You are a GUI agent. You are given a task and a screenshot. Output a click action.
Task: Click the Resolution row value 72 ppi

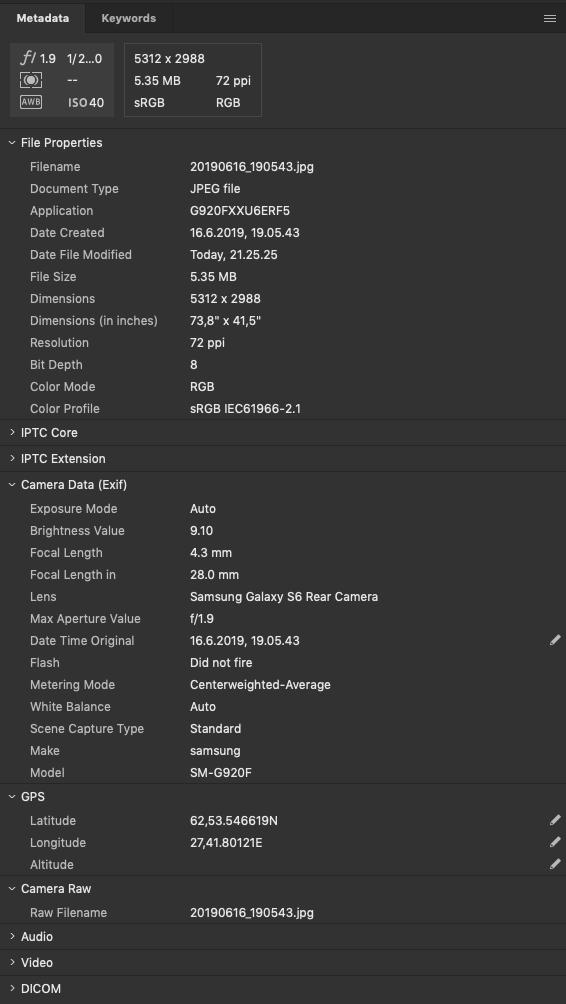(x=207, y=343)
